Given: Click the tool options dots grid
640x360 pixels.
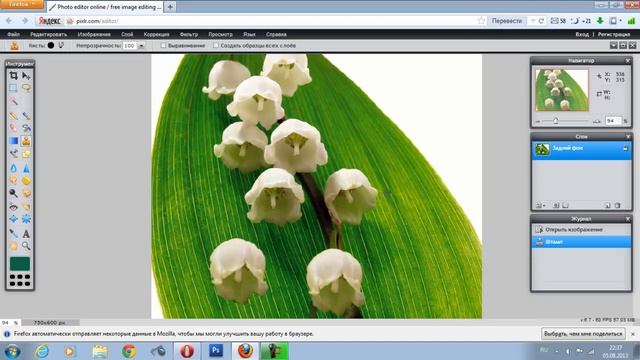Looking at the screenshot, I should point(20,280).
